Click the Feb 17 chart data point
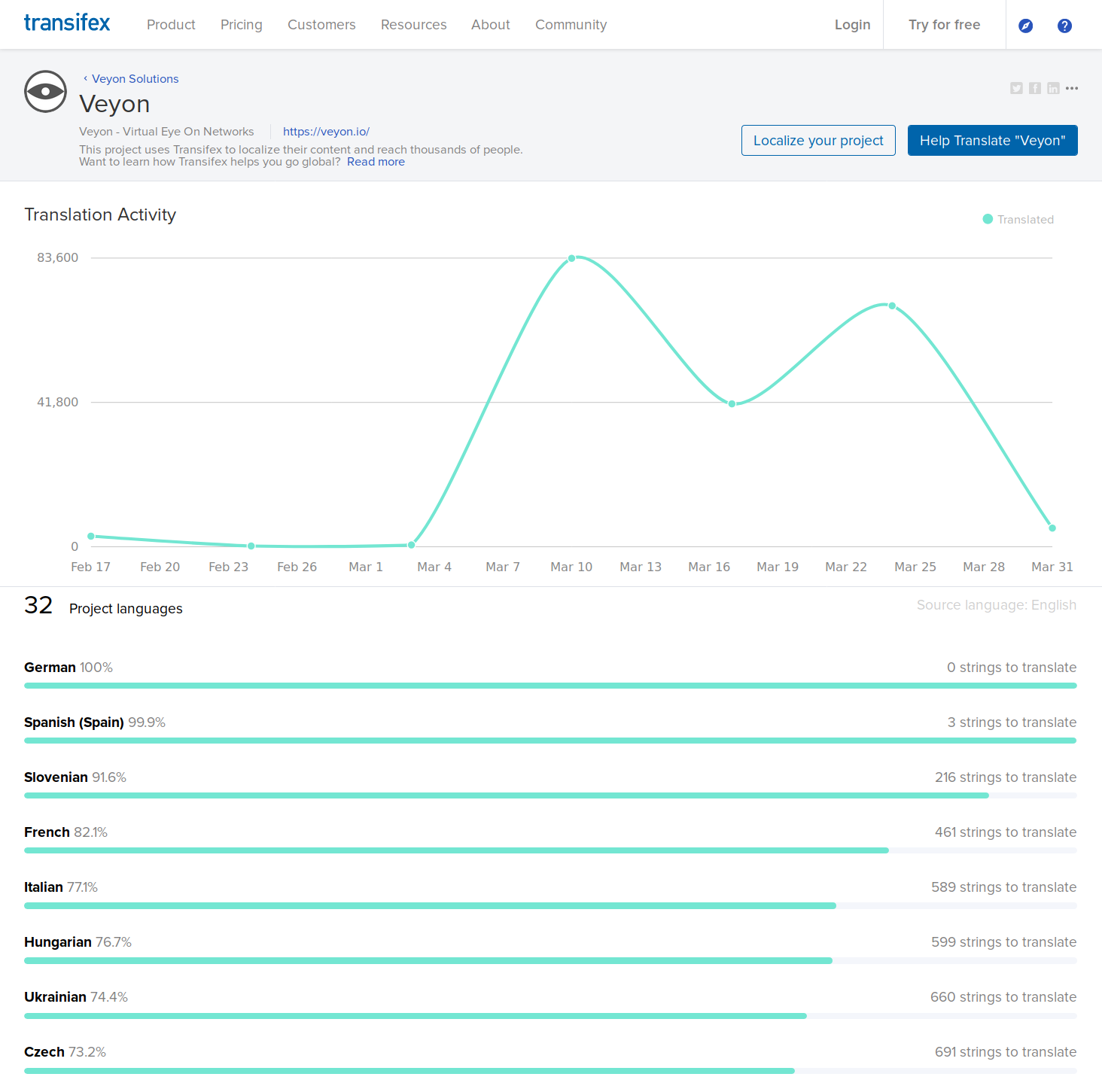Viewport: 1102px width, 1092px height. pos(91,537)
